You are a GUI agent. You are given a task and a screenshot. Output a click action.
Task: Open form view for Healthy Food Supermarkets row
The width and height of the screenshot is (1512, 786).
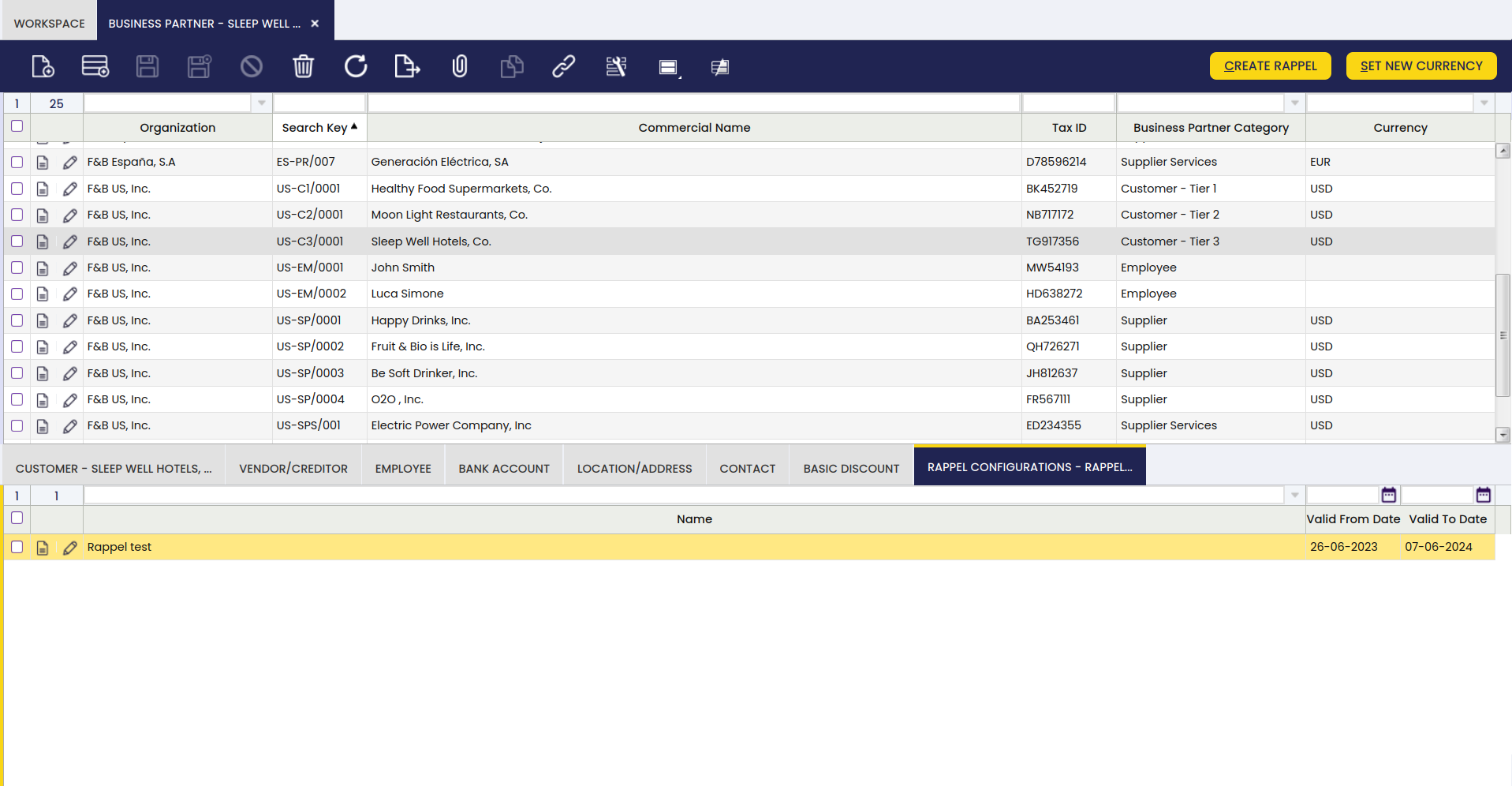43,189
